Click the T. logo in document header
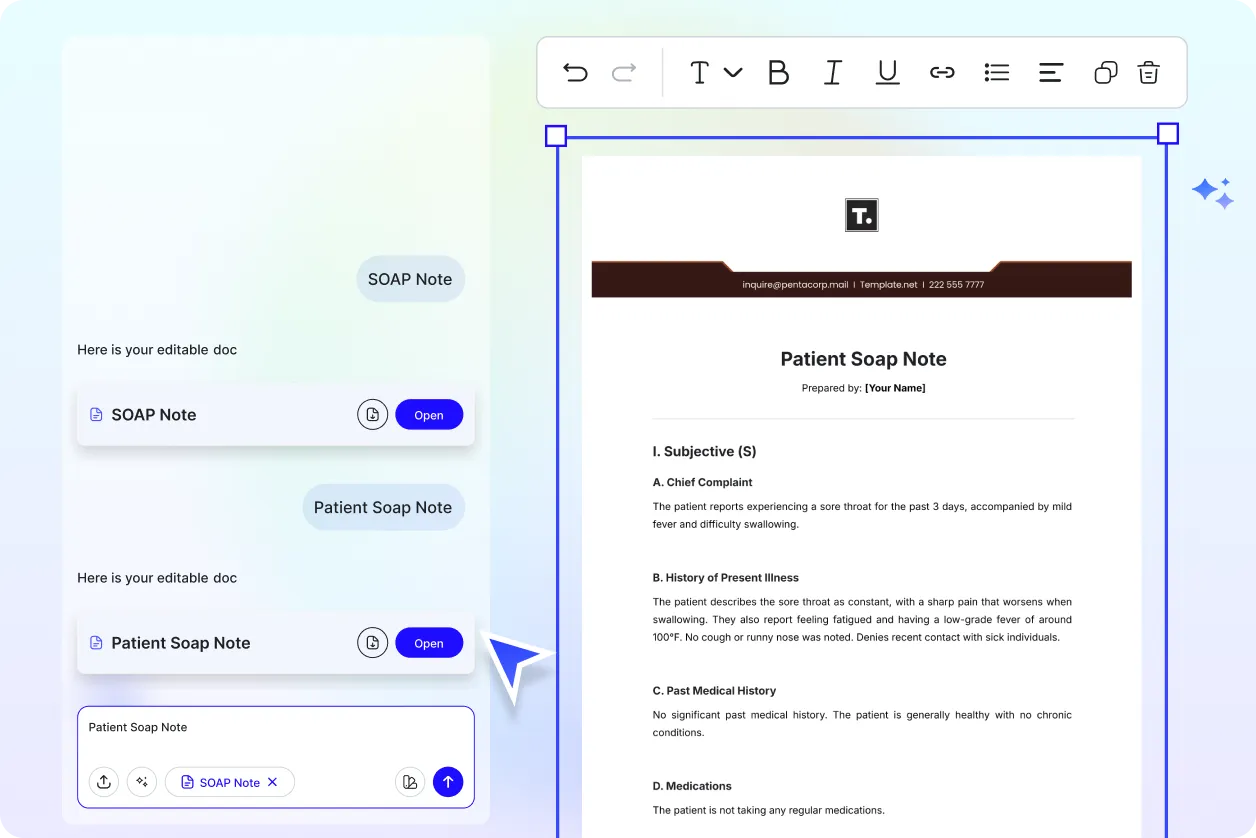The image size is (1256, 838). coord(862,215)
